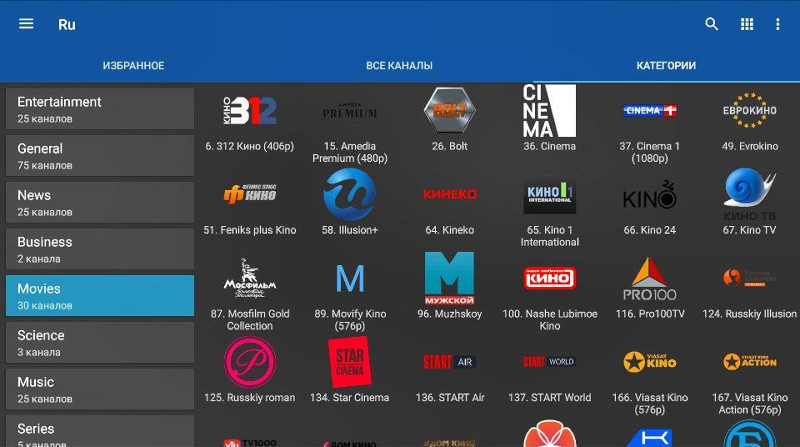This screenshot has width=800, height=447.
Task: Select the Business category
Action: point(100,249)
